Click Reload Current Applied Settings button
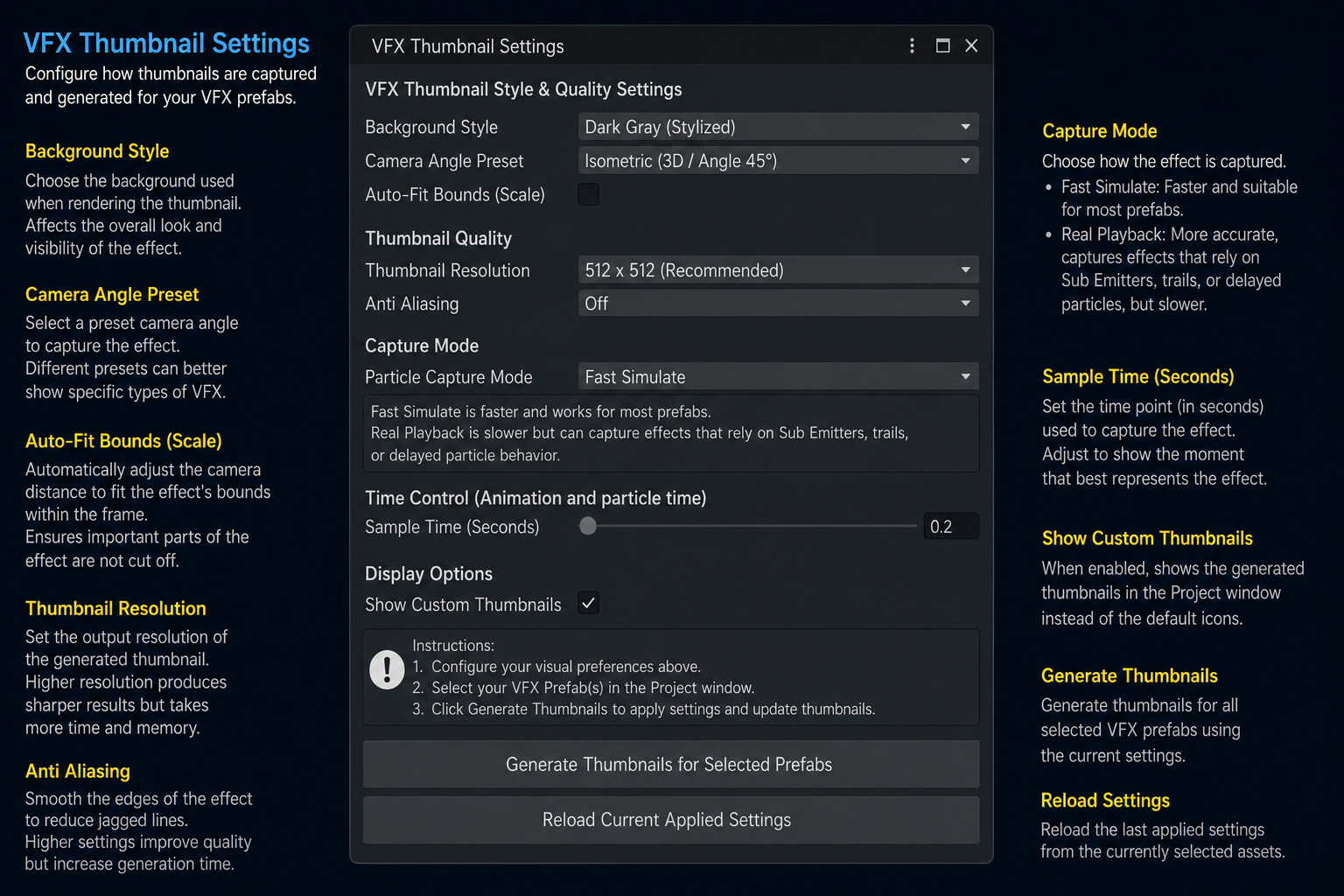 tap(670, 820)
